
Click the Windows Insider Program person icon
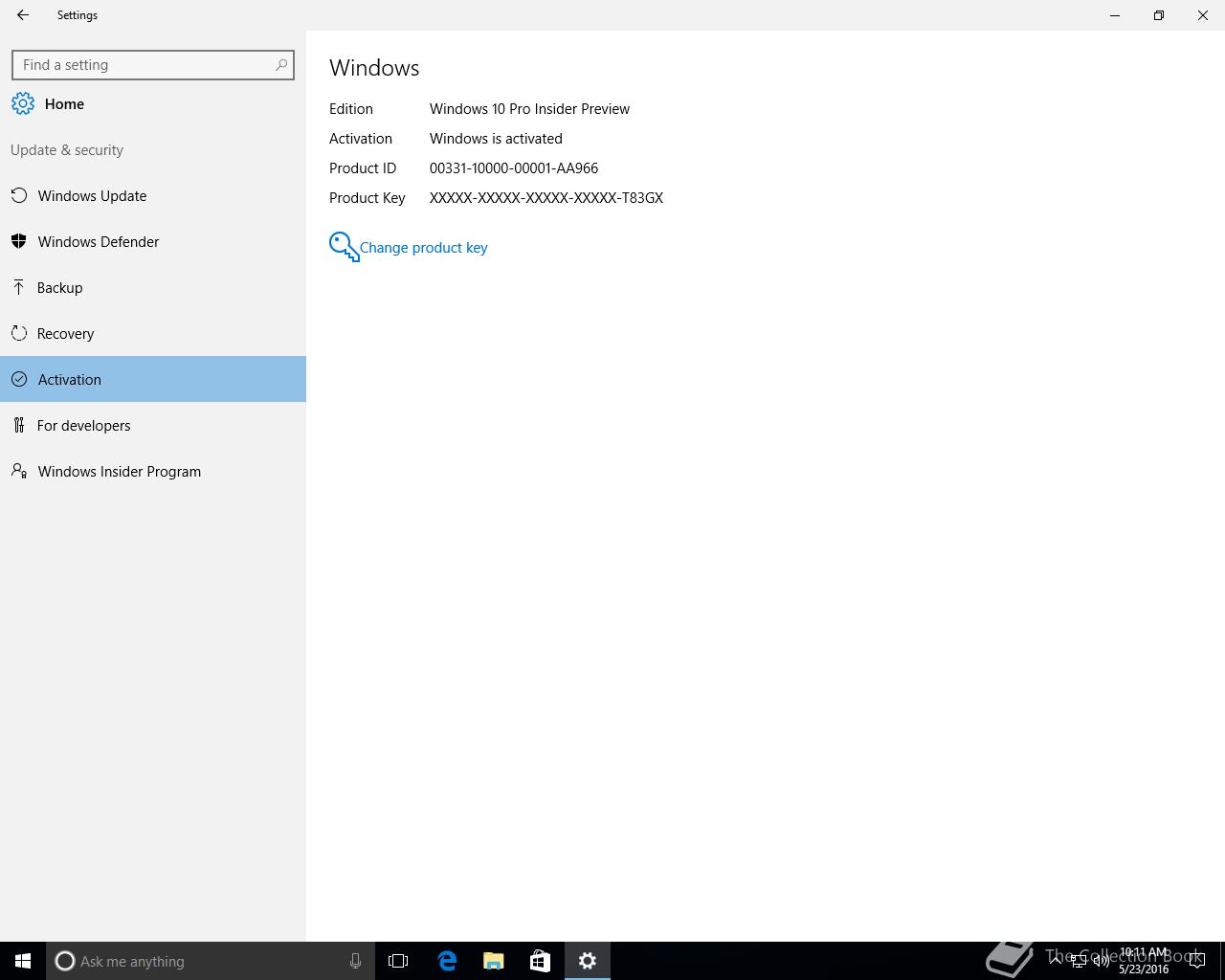click(x=19, y=471)
